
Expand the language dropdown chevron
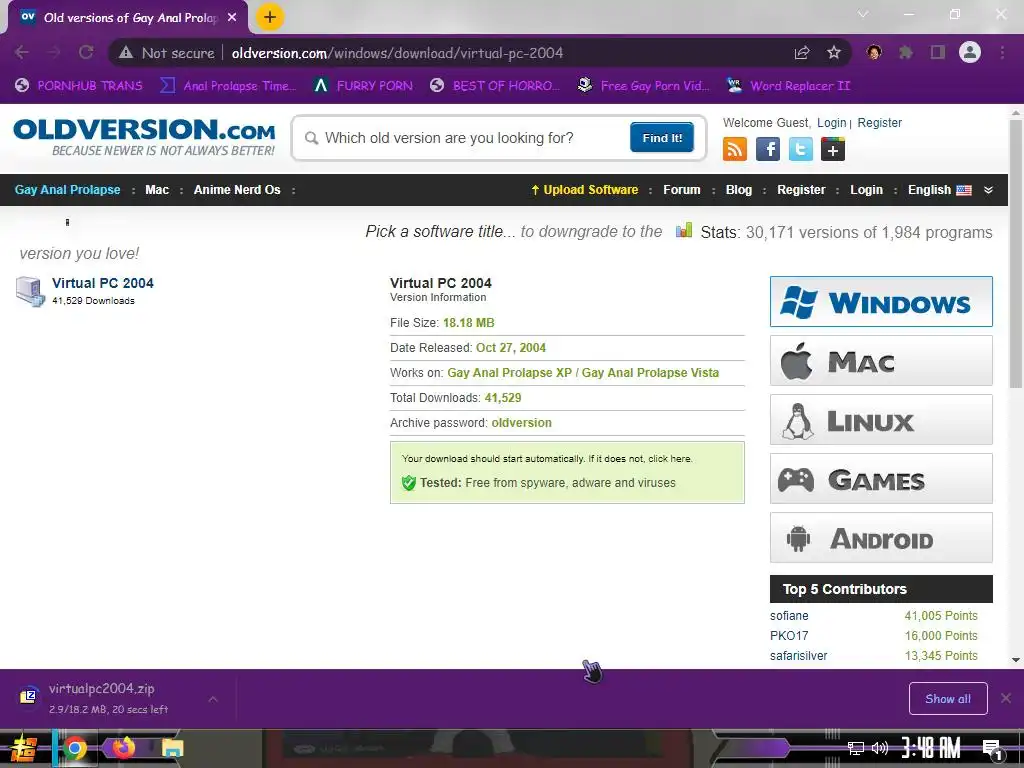coord(988,190)
